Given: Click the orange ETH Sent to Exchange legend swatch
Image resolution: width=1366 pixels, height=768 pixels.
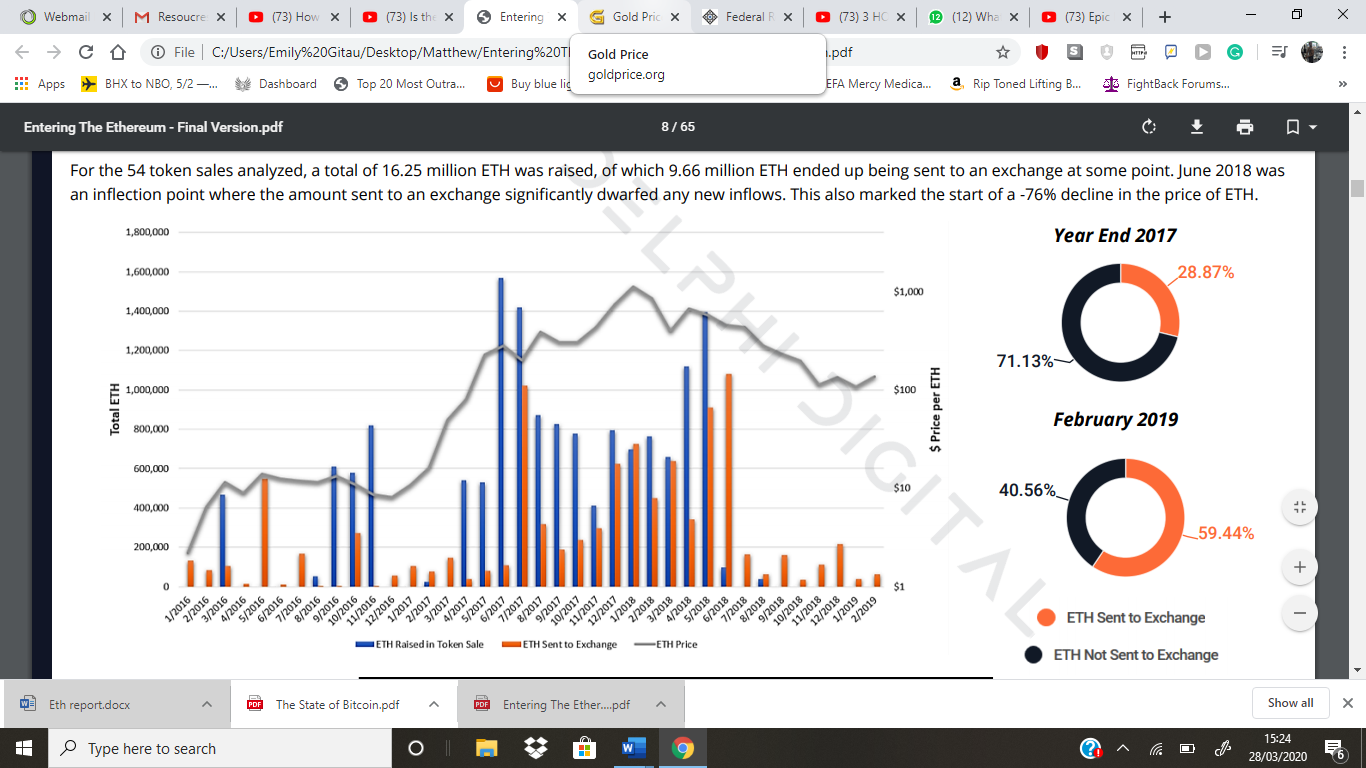Looking at the screenshot, I should click(1047, 617).
